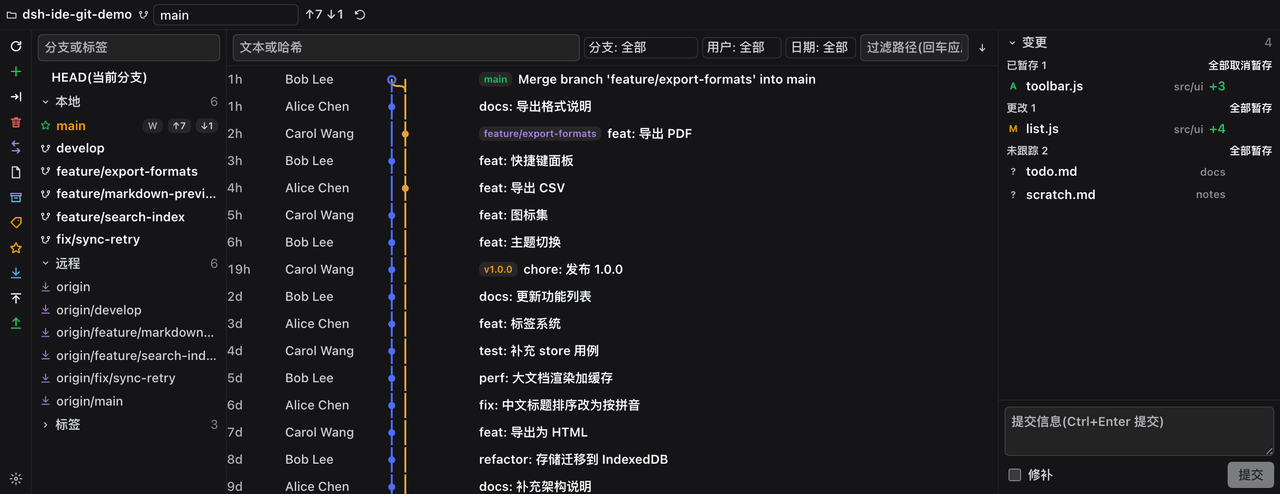Click the 文本或哈希 search field
This screenshot has height=494, width=1280.
pyautogui.click(x=406, y=48)
